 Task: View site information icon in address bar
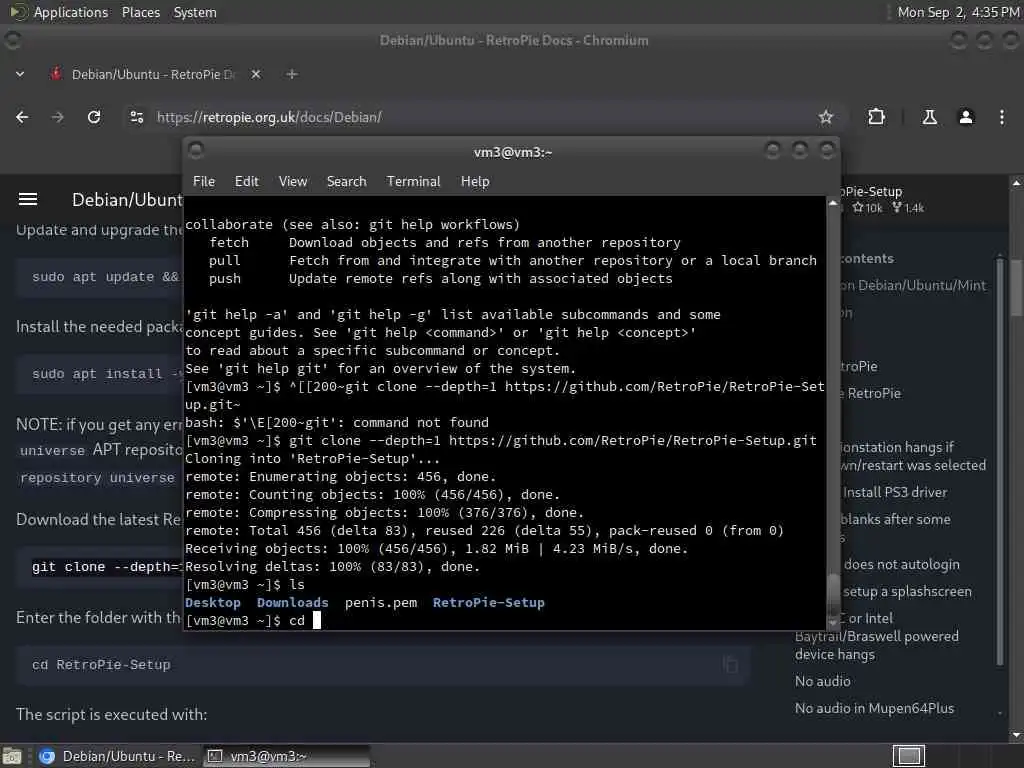[136, 117]
